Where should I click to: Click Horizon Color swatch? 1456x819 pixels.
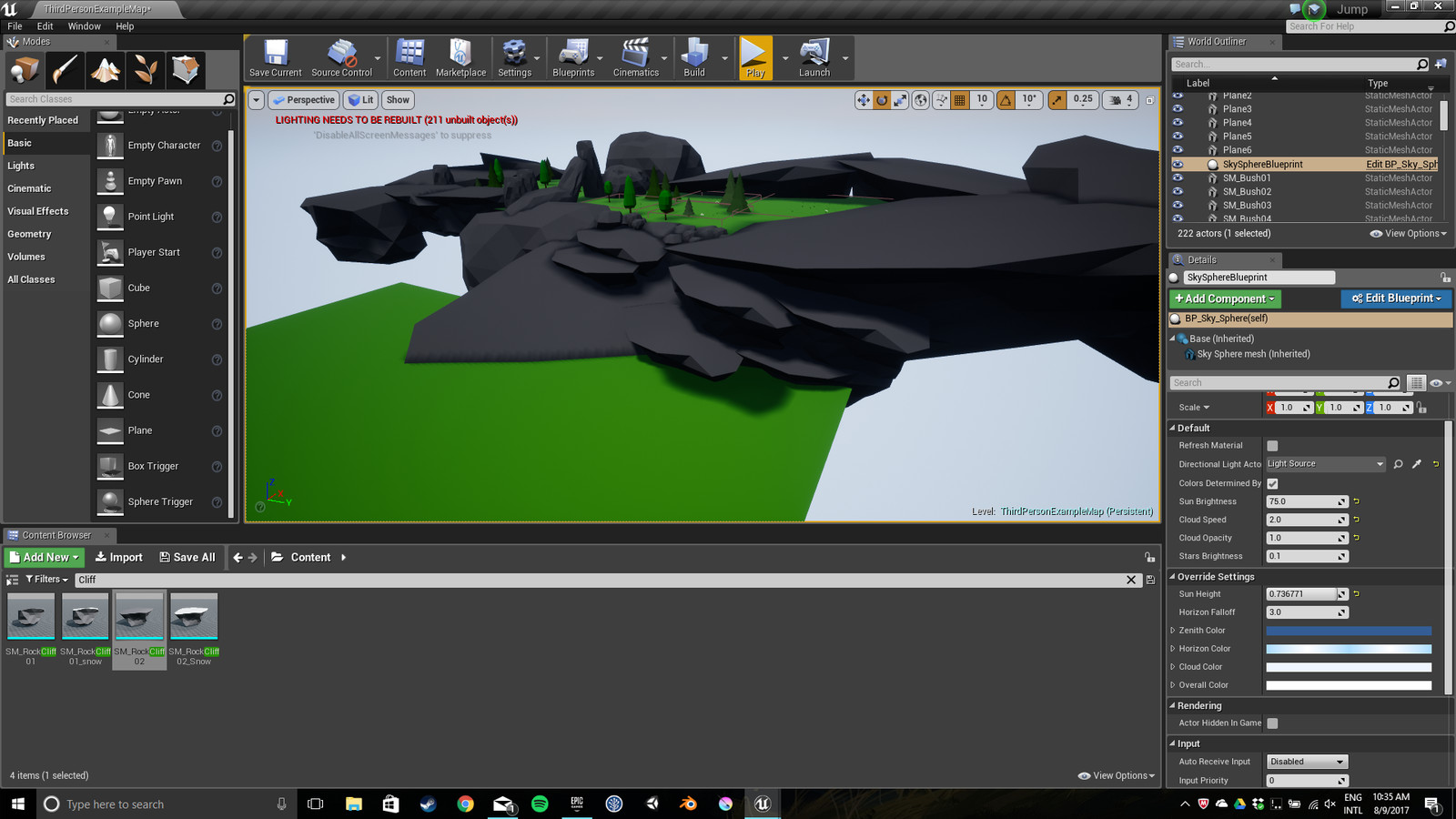coord(1349,649)
